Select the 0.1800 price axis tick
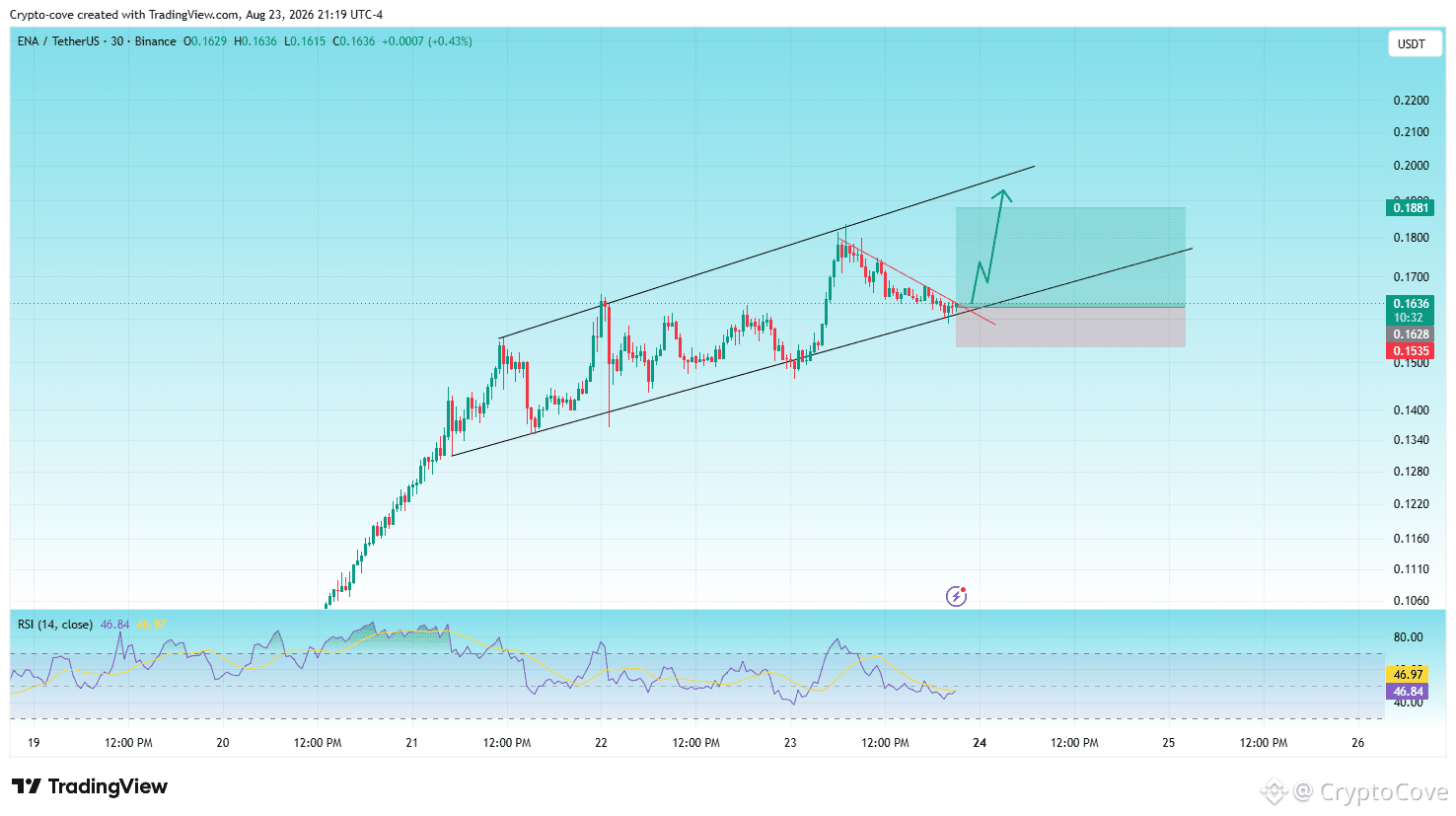The image size is (1456, 816). (1411, 238)
